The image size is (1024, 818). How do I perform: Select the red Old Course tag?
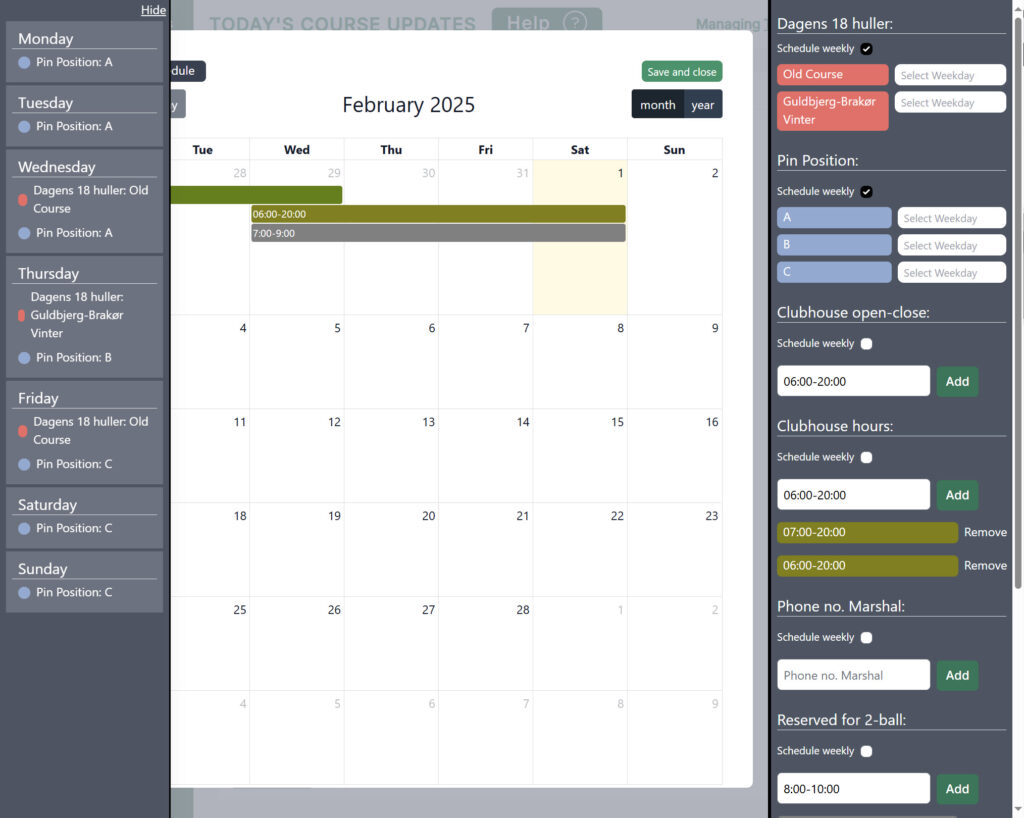(x=833, y=74)
